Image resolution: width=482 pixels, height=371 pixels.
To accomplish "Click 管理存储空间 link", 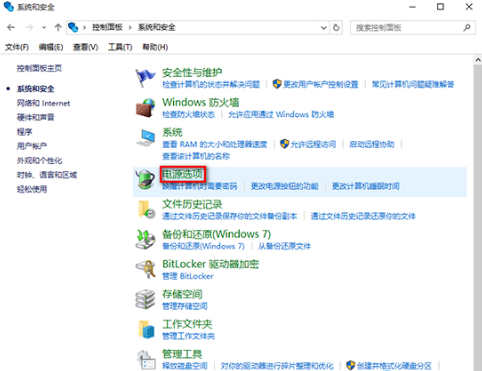I will [185, 306].
